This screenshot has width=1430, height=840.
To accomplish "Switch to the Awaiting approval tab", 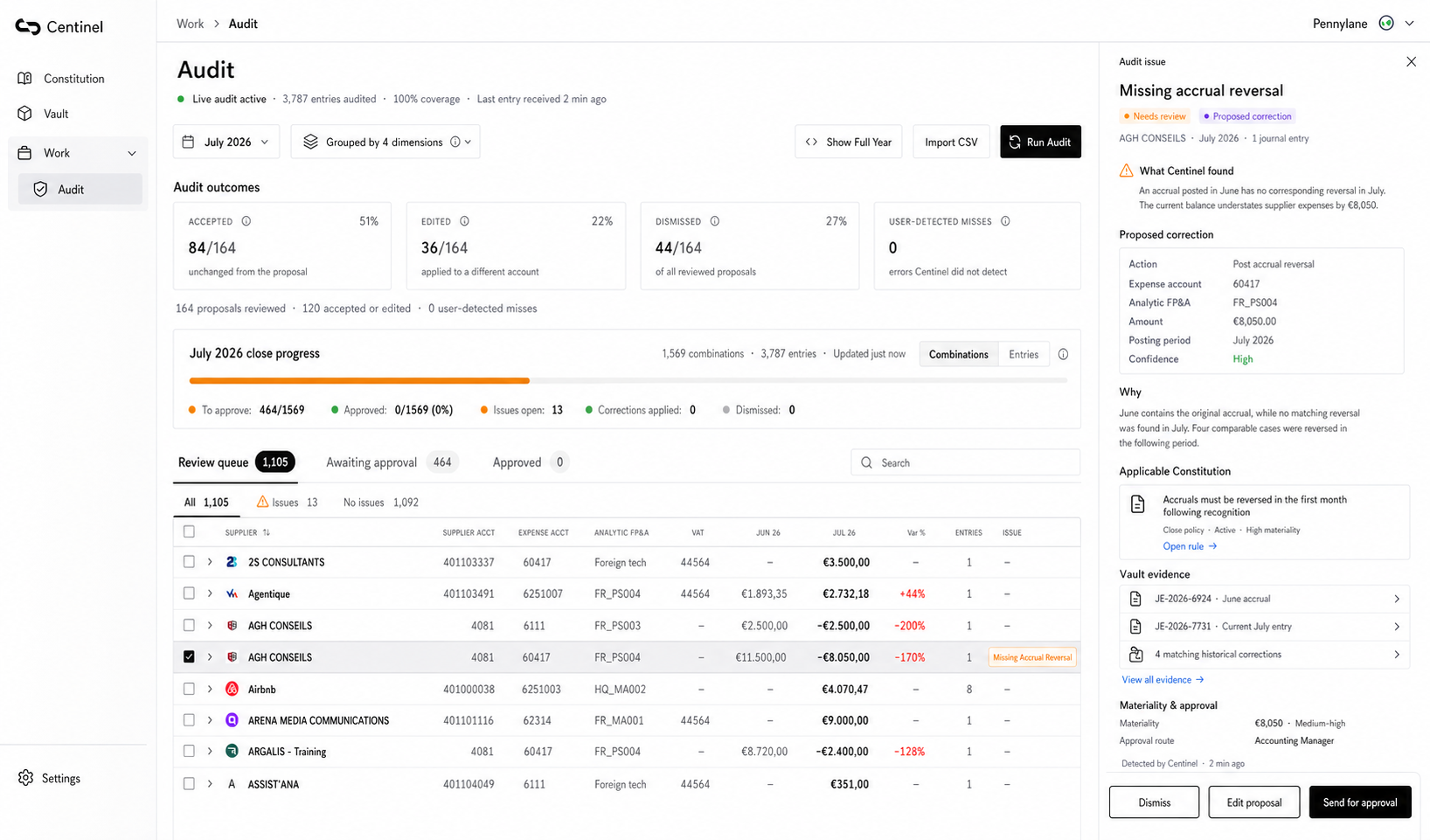I will pyautogui.click(x=391, y=462).
